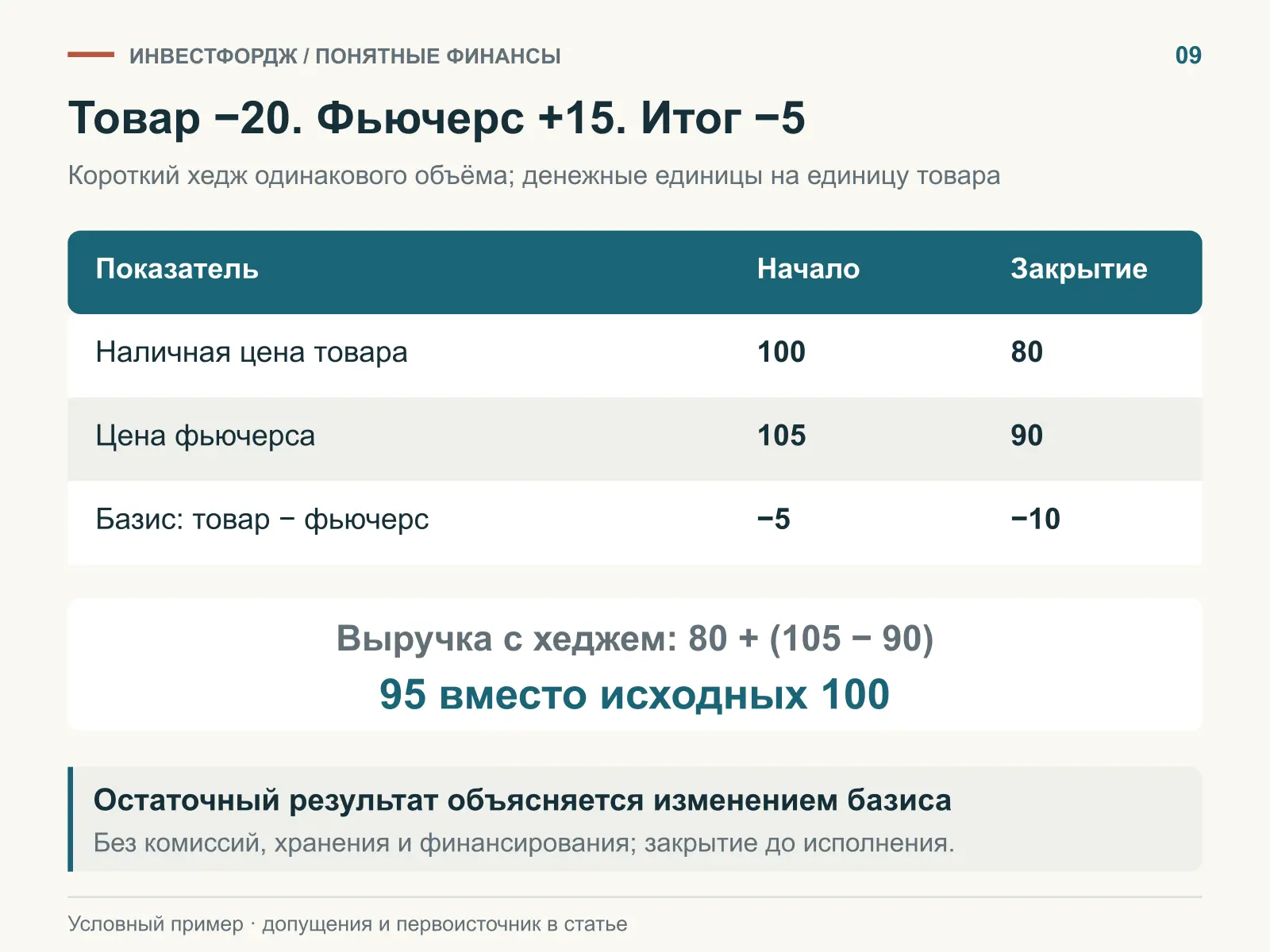This screenshot has width=1270, height=952.
Task: Click the basis cell with value '−5'
Action: click(x=773, y=519)
